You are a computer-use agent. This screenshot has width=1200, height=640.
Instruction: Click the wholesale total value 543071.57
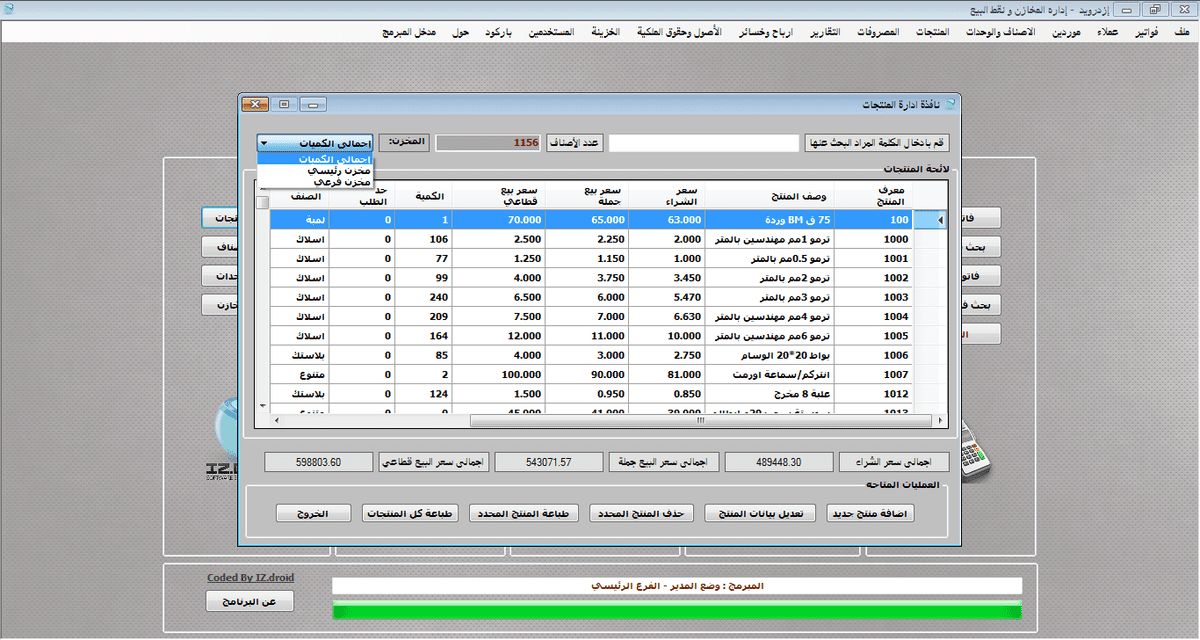(549, 463)
